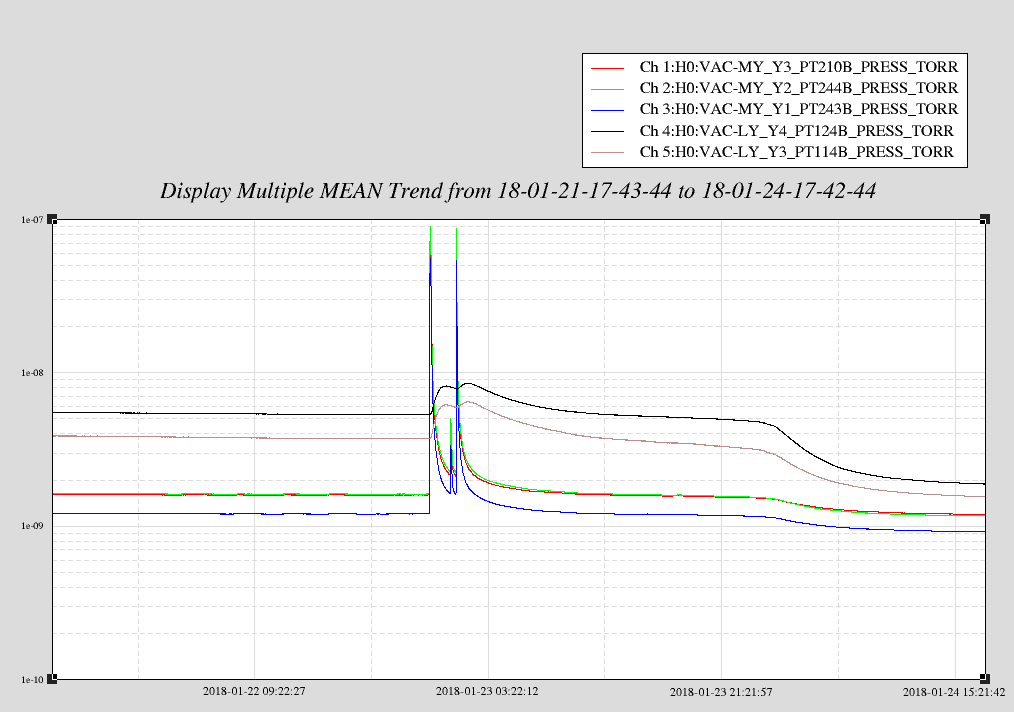Click the black line swatch for Ch 4

[x=608, y=131]
